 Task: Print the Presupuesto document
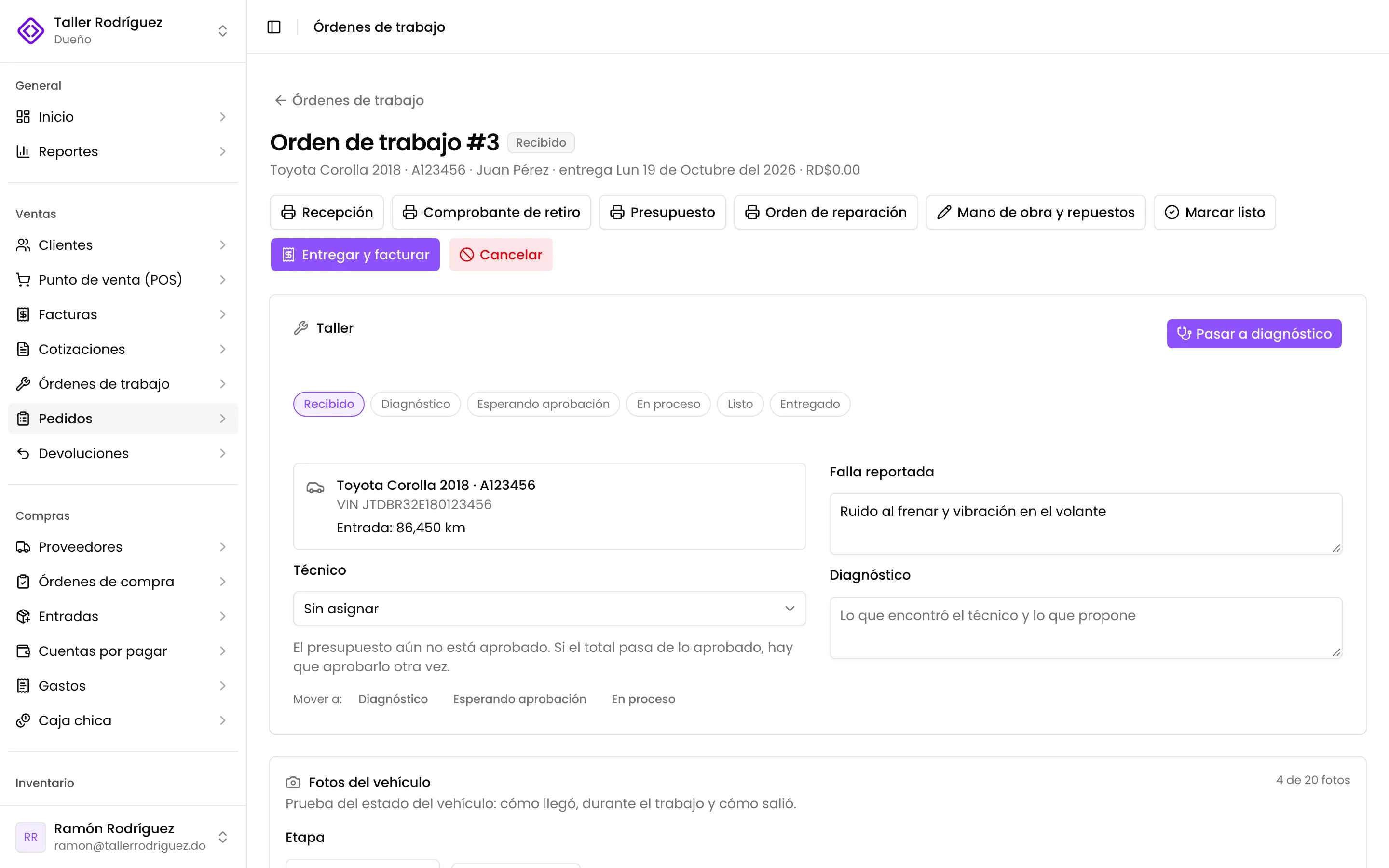pyautogui.click(x=662, y=212)
